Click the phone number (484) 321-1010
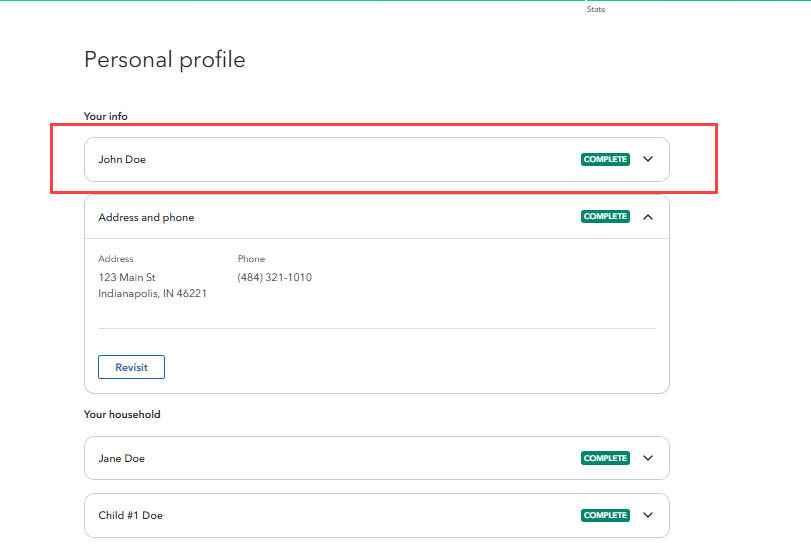811x549 pixels. tap(275, 277)
